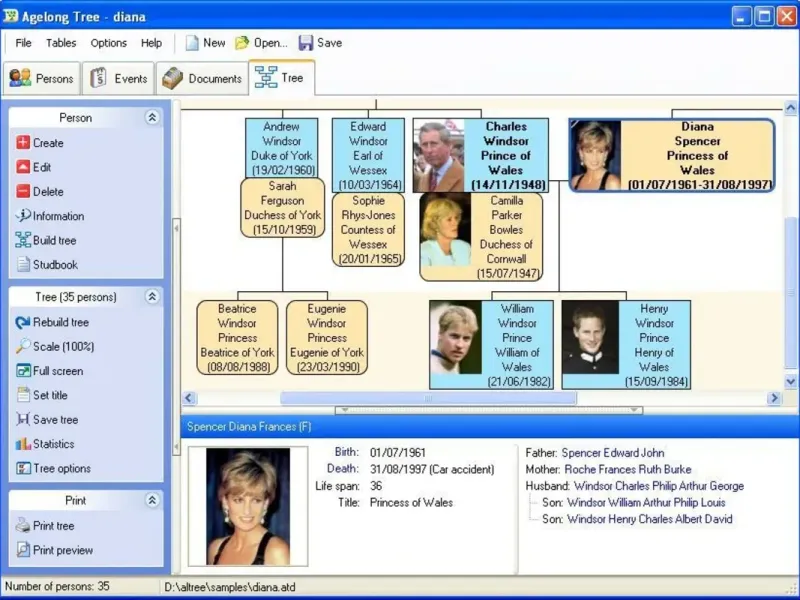Screen dimensions: 800x600
Task: Select William Windsor Prince node
Action: tap(491, 345)
